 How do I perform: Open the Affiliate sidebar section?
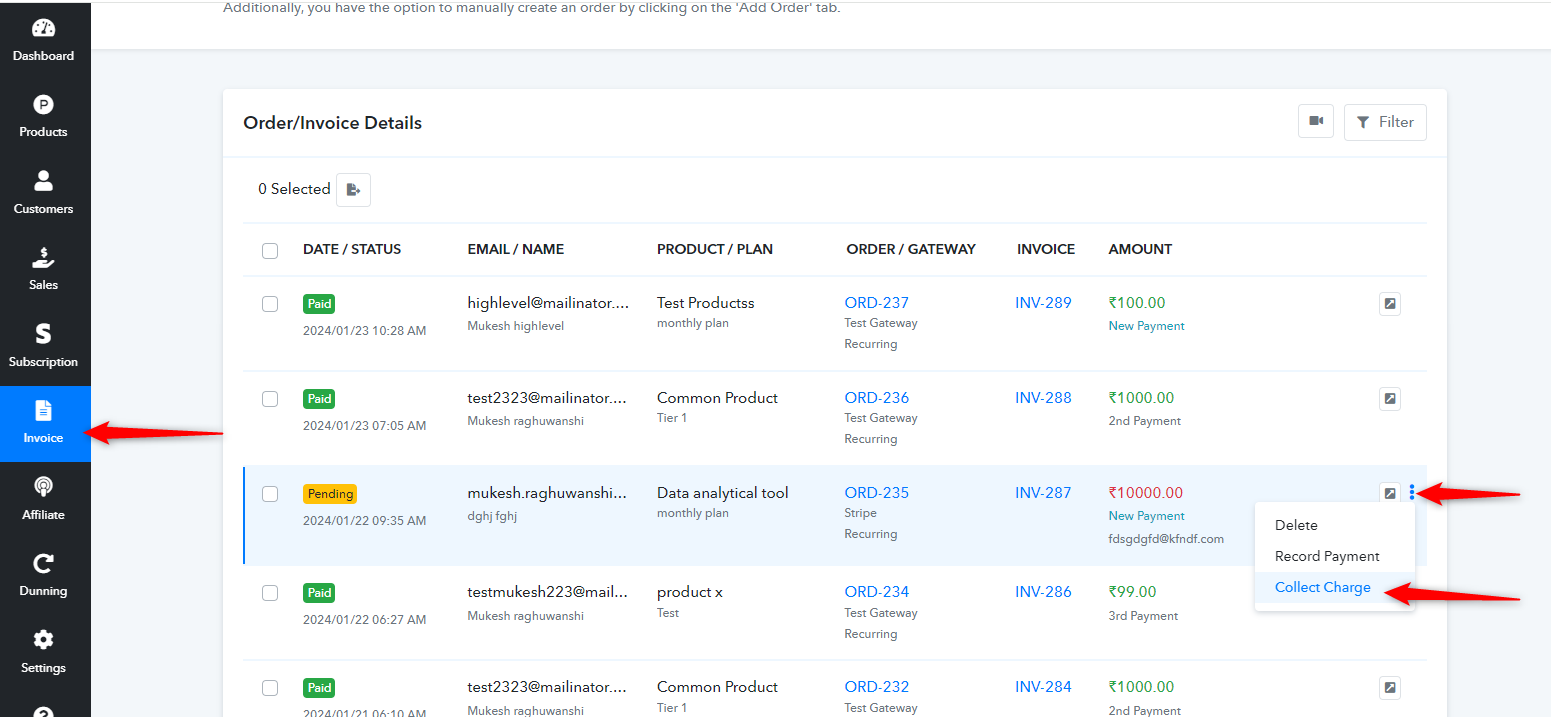43,499
